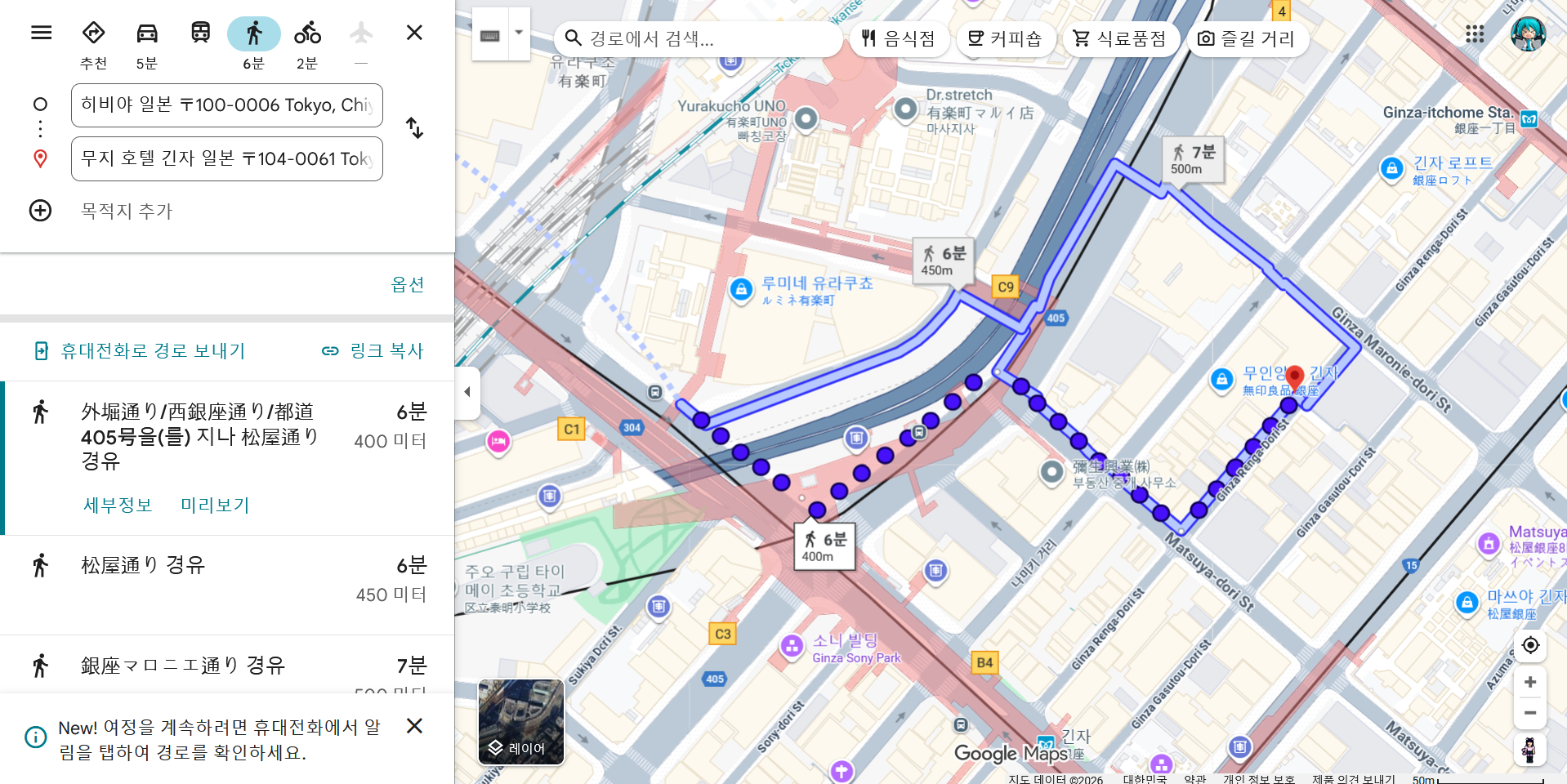The image size is (1567, 784).
Task: Filter by 음식점 restaurants chip
Action: tap(899, 38)
